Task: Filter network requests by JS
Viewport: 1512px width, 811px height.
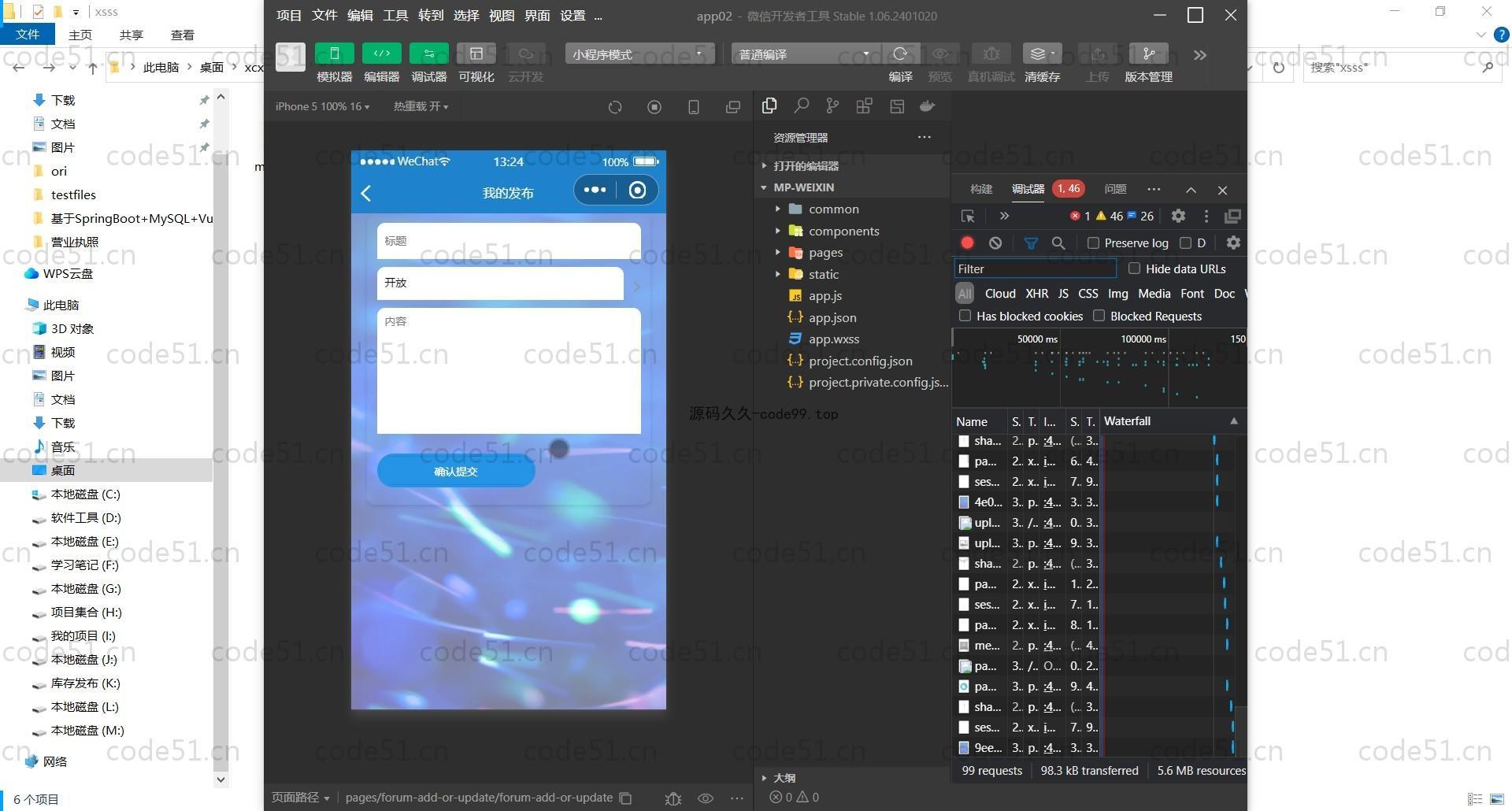Action: point(1063,293)
